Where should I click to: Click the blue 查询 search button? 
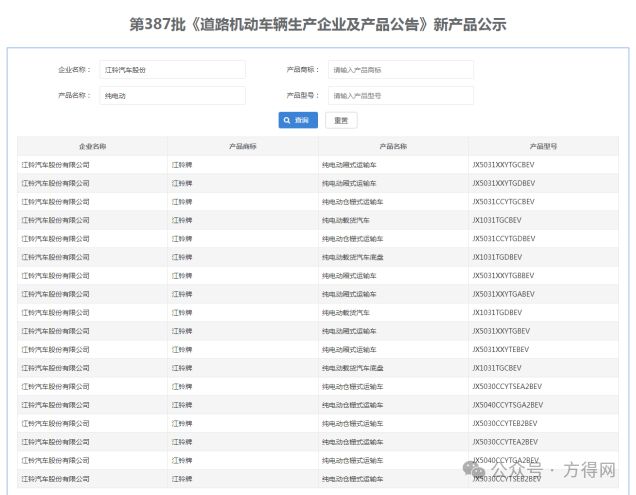coord(298,120)
